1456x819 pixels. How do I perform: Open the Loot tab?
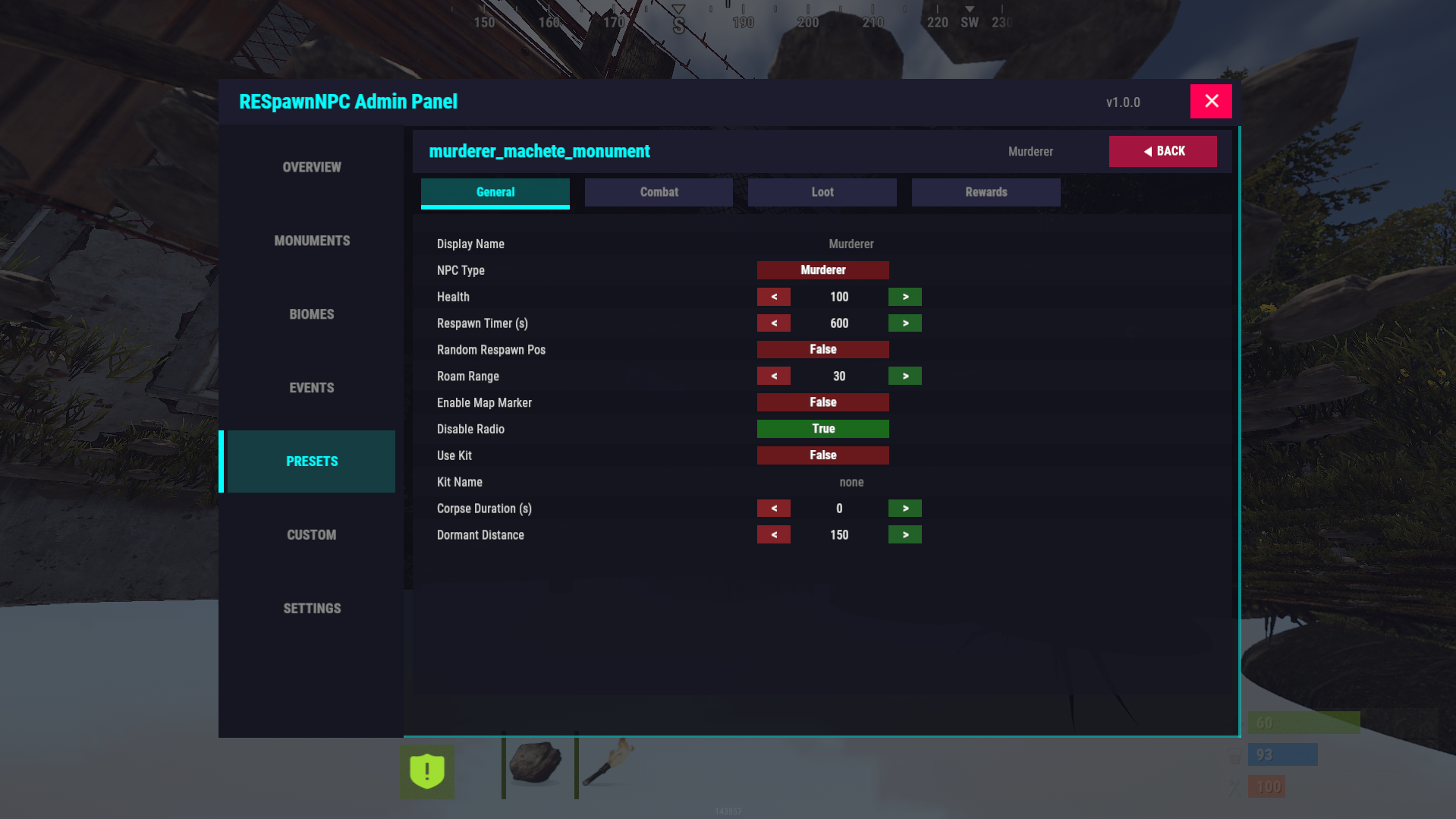click(822, 193)
